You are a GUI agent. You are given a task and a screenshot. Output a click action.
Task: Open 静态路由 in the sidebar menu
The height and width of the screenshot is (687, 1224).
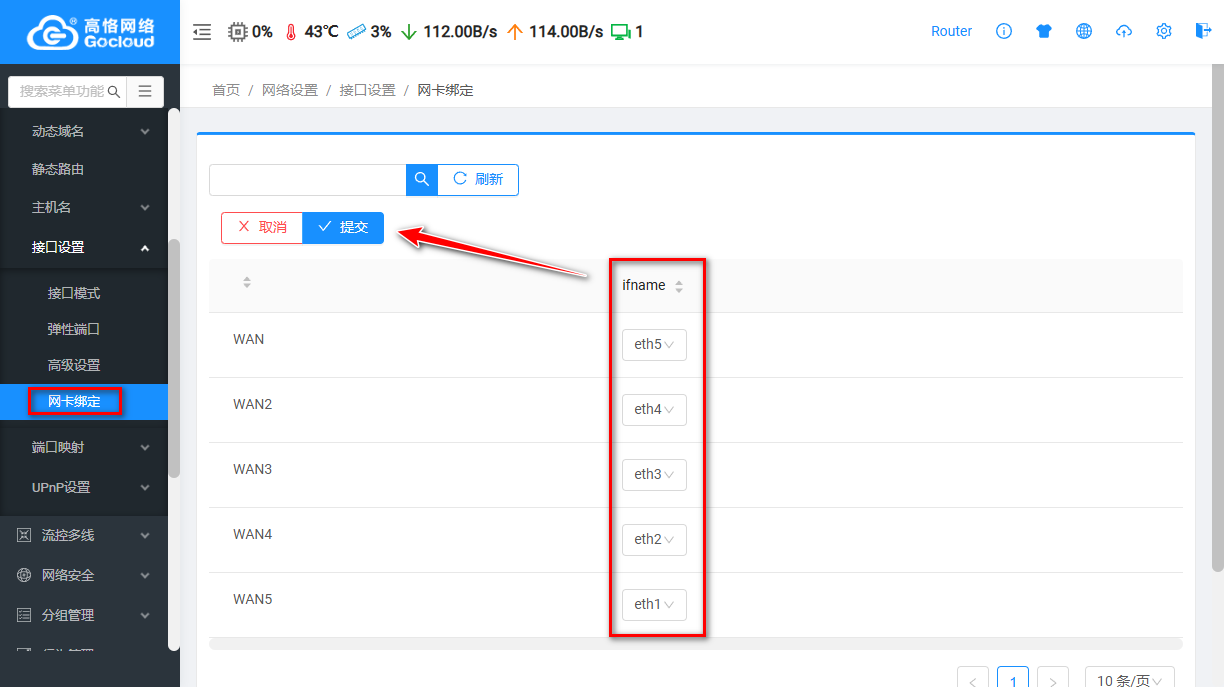58,169
